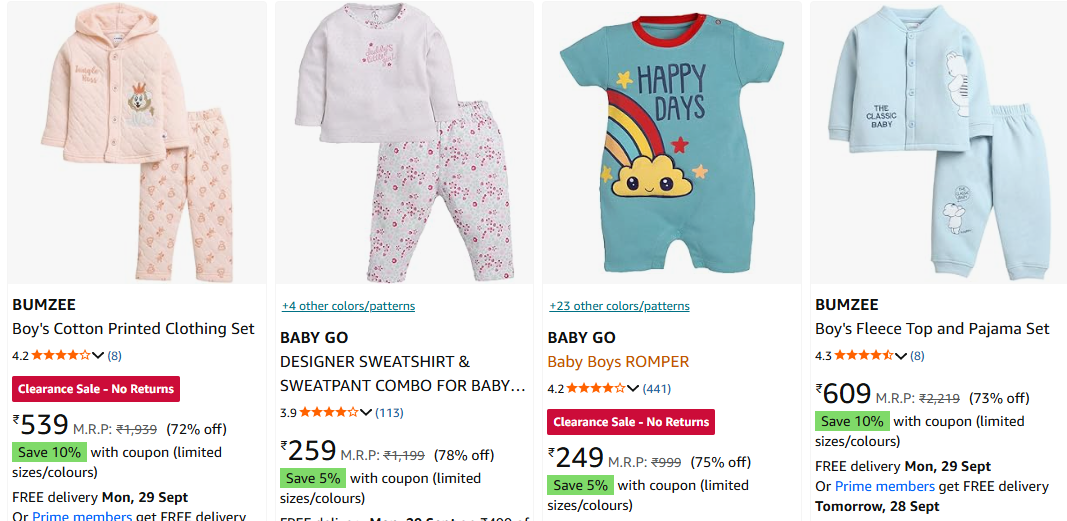Open Boy's Fleece Top and Pajama Set title
Viewport: 1067px width, 521px height.
[932, 328]
